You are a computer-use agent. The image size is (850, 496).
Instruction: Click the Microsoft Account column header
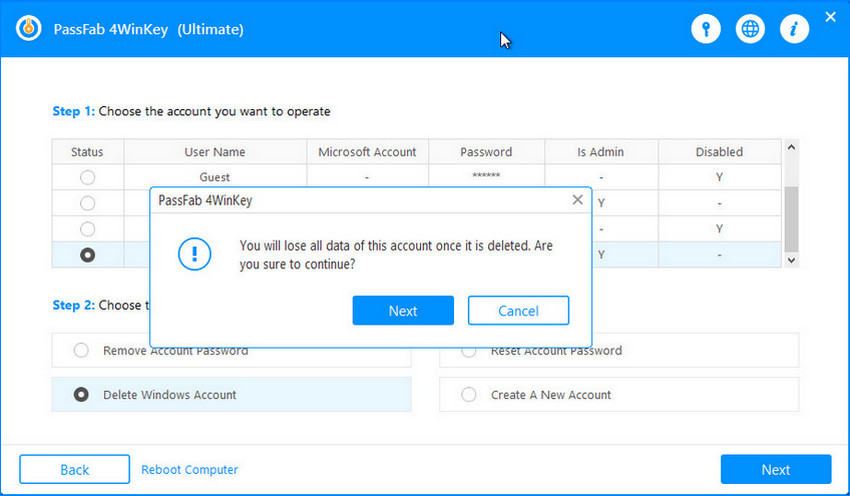pos(367,152)
